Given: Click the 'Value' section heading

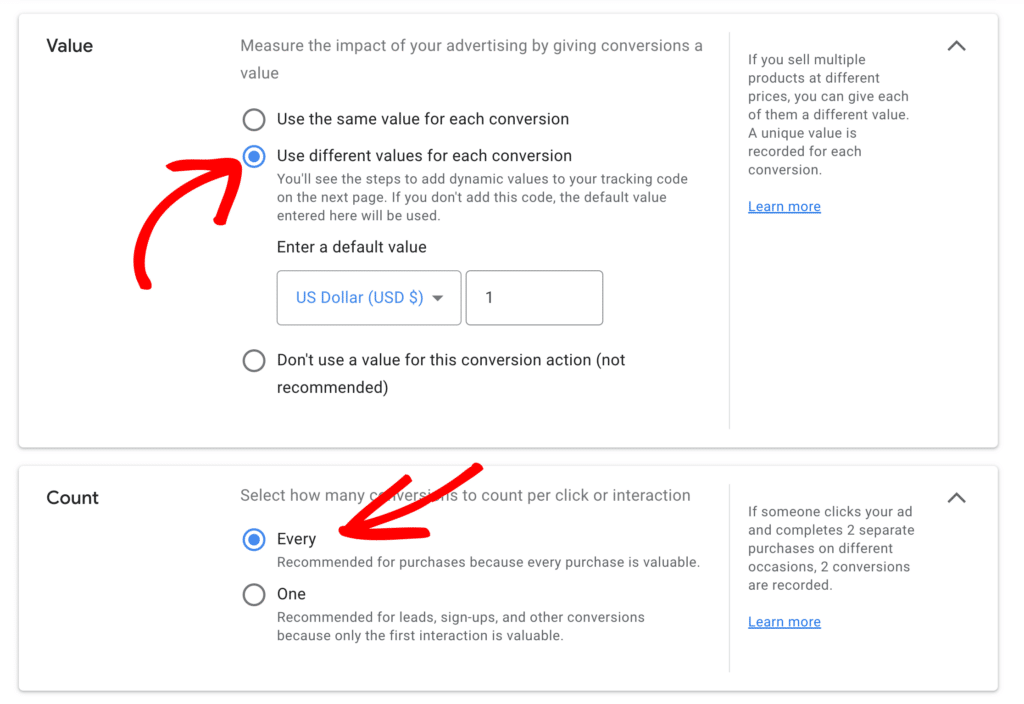Looking at the screenshot, I should (69, 46).
